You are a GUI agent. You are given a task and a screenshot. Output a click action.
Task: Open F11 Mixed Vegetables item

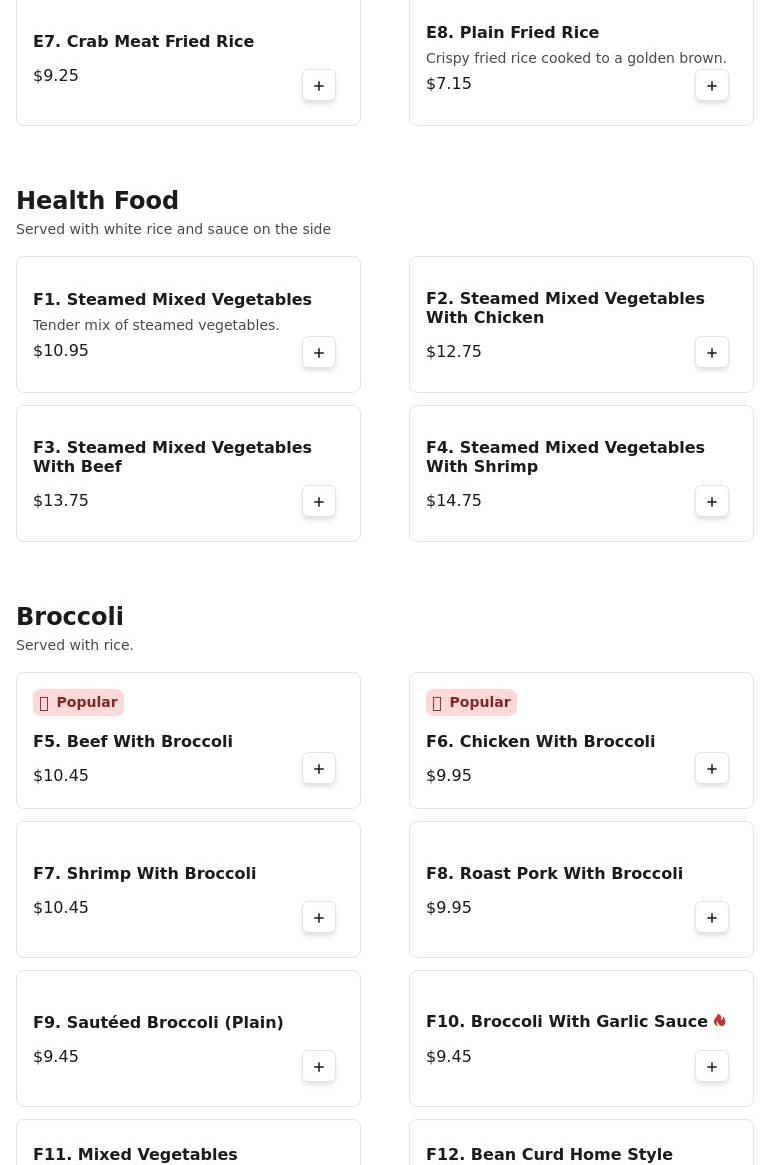pyautogui.click(x=135, y=1154)
